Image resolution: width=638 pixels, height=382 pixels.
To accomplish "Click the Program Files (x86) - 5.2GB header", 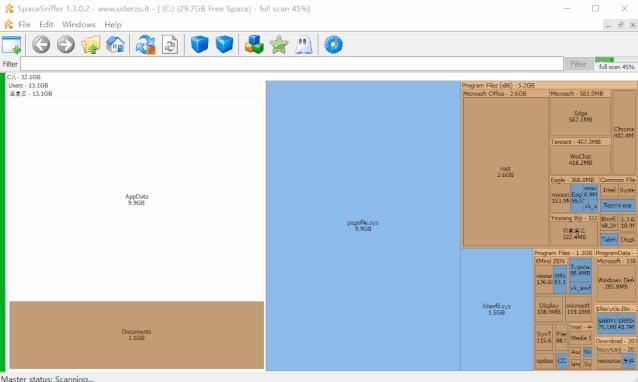I will click(x=548, y=85).
